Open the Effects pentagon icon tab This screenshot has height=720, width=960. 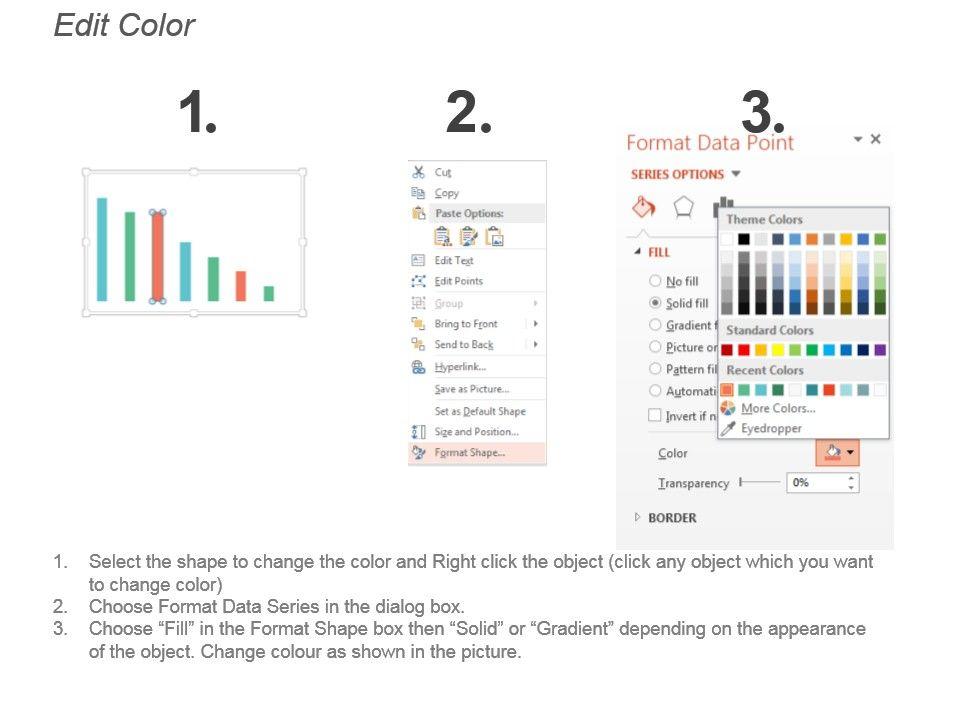[x=683, y=207]
